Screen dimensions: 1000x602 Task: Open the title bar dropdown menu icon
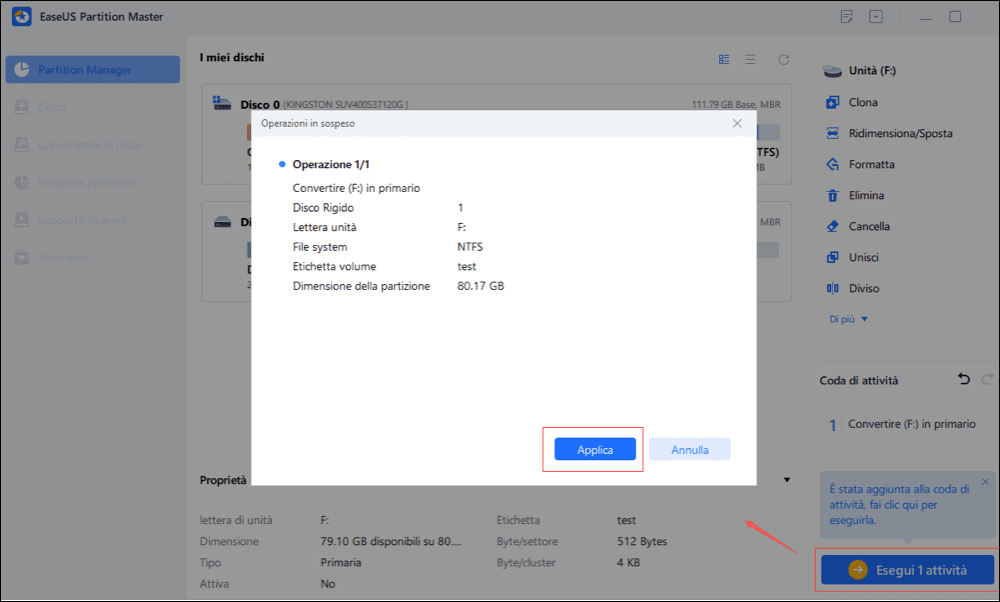pos(876,17)
